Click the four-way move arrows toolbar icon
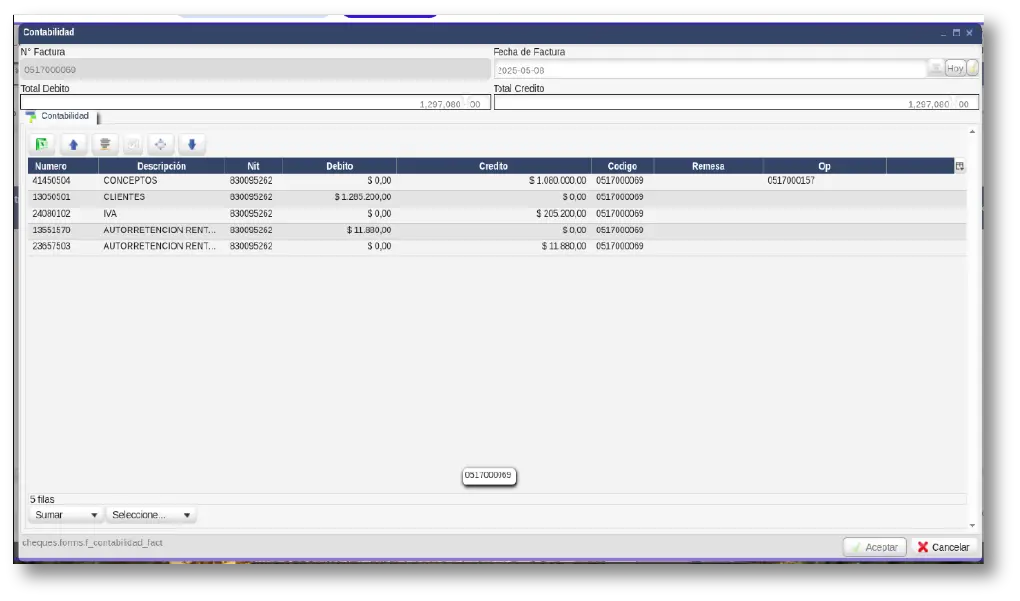The width and height of the screenshot is (1020, 601). 161,144
